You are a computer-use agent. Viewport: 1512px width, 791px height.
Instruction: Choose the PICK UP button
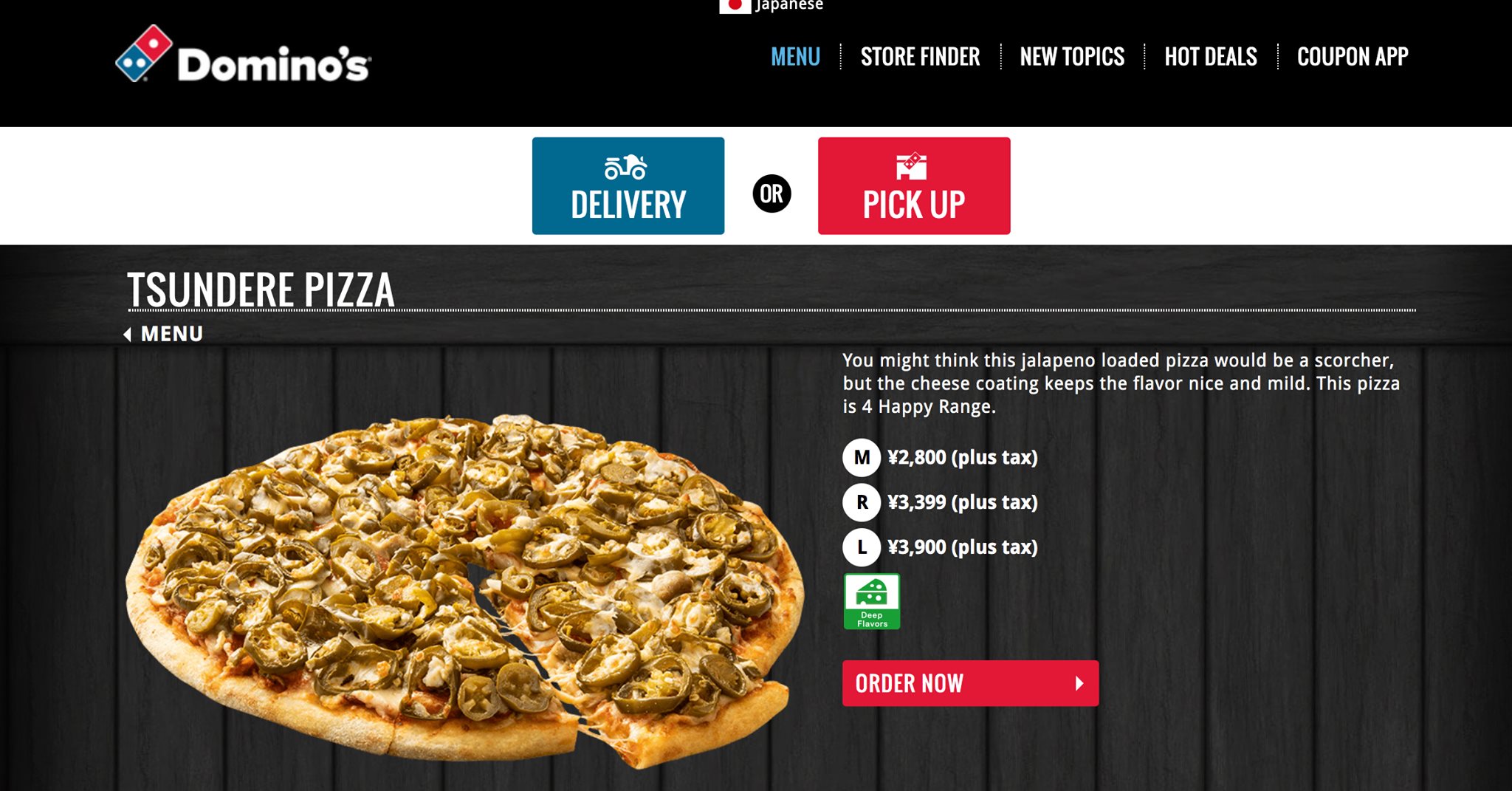(914, 186)
